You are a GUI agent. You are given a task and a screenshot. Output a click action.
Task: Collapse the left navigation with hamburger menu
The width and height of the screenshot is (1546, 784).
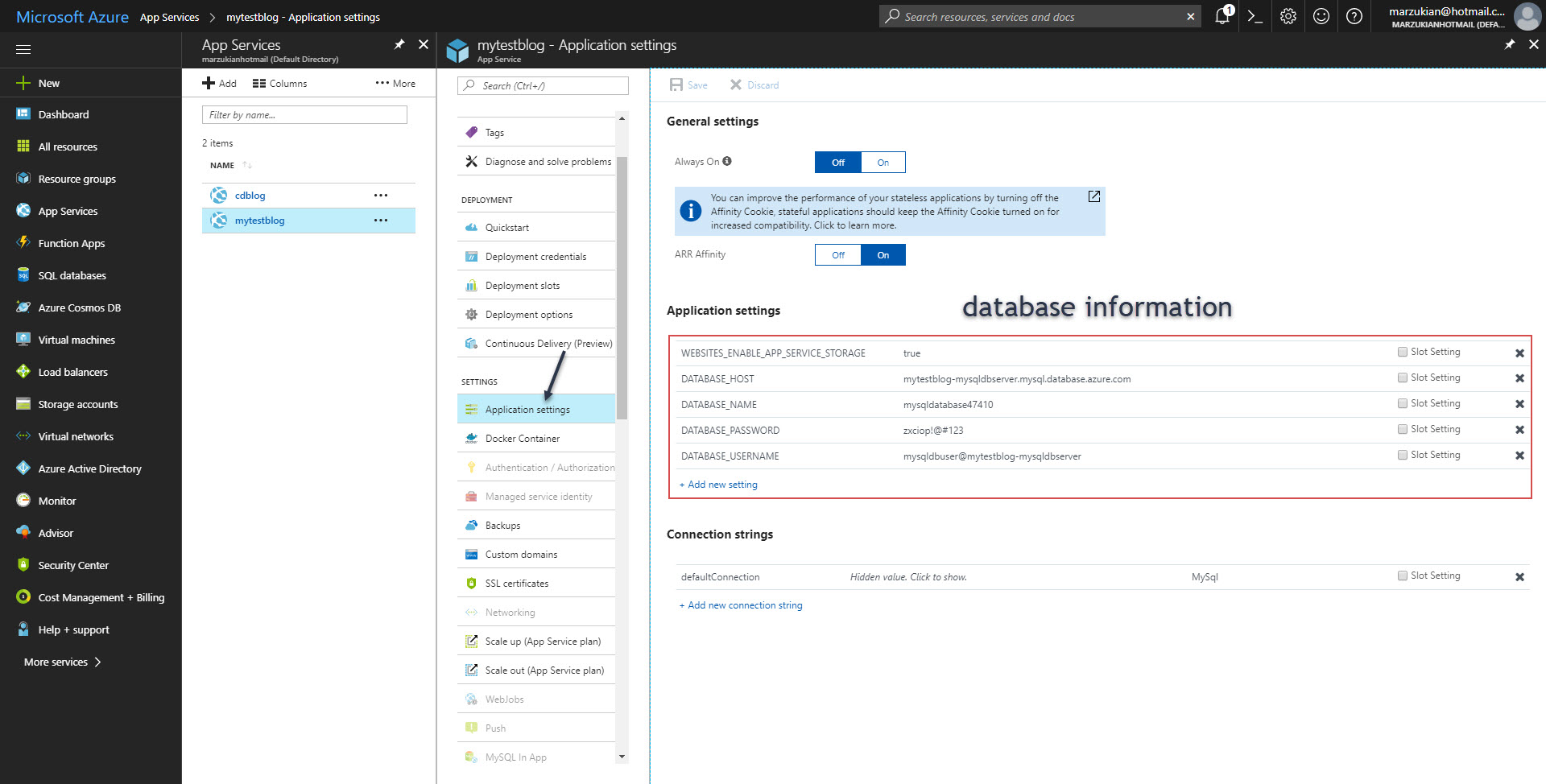pyautogui.click(x=23, y=49)
